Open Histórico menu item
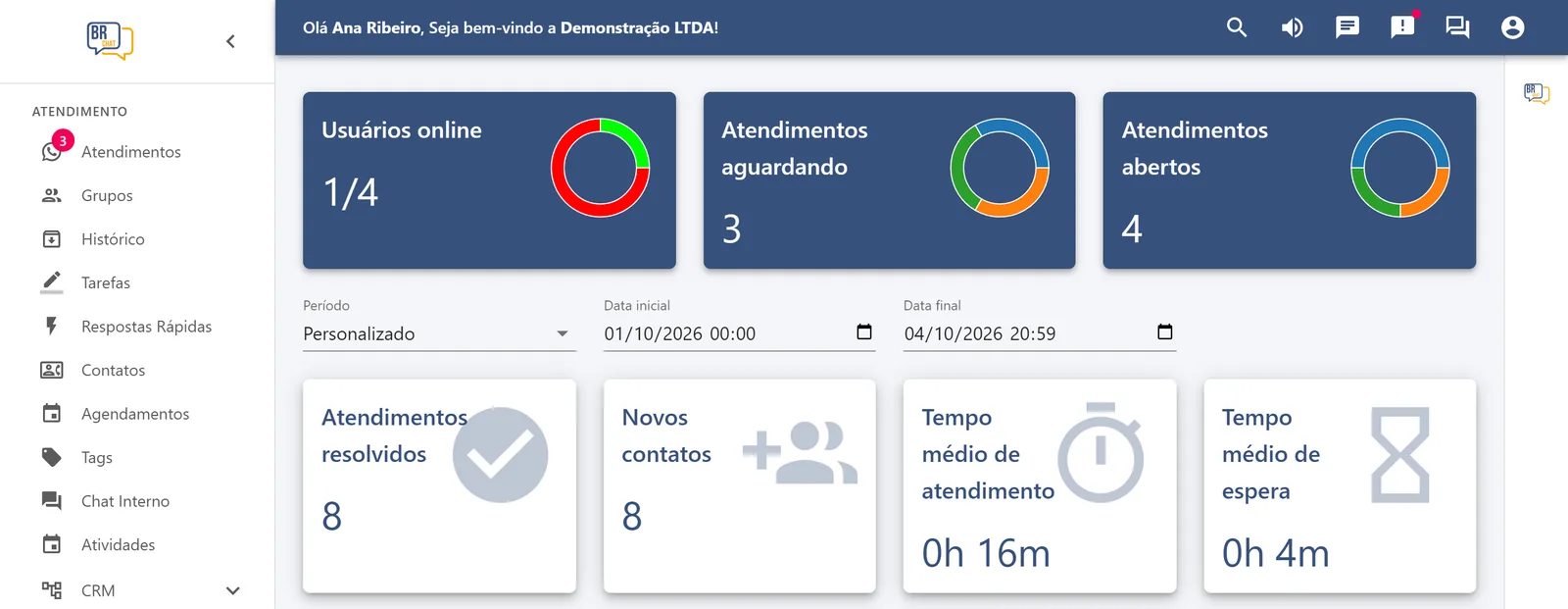 click(x=113, y=239)
